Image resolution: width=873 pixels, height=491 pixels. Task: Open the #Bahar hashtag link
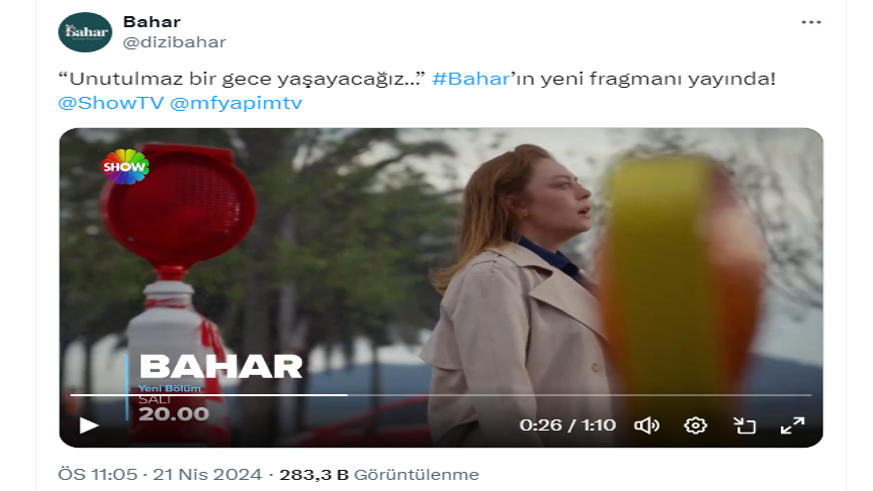coord(471,78)
